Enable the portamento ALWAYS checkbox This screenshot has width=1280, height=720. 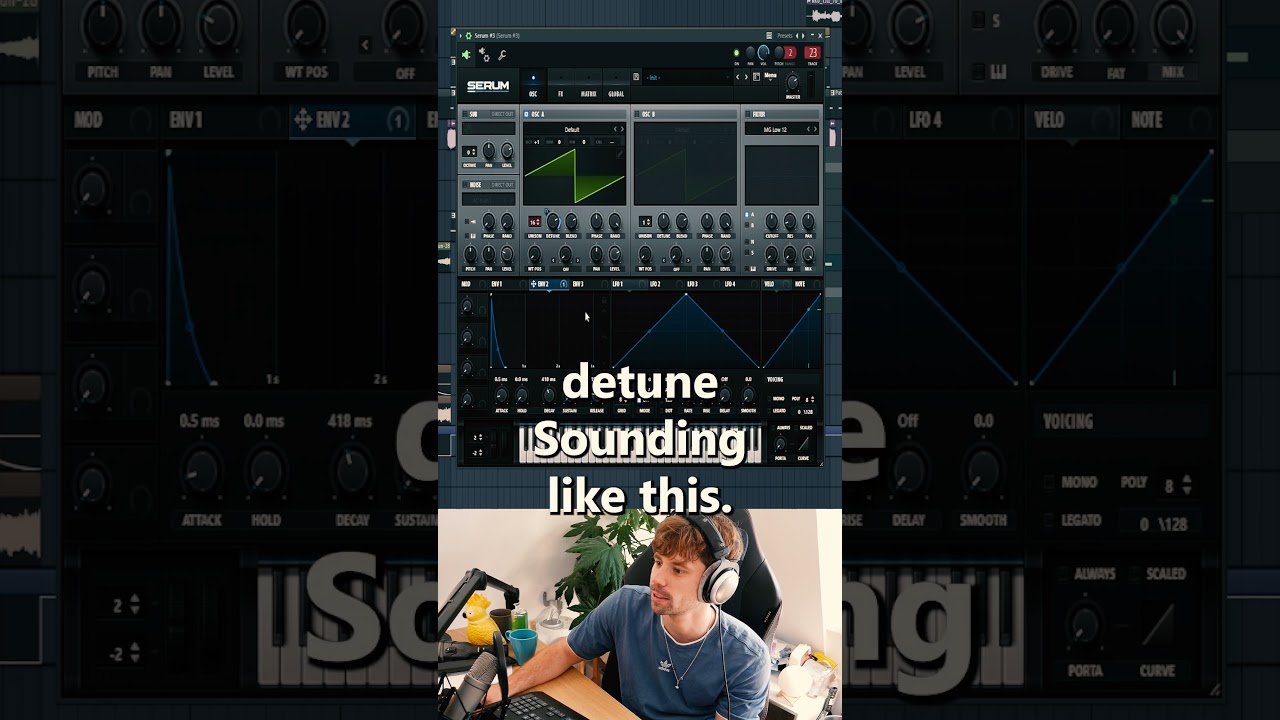(x=774, y=428)
